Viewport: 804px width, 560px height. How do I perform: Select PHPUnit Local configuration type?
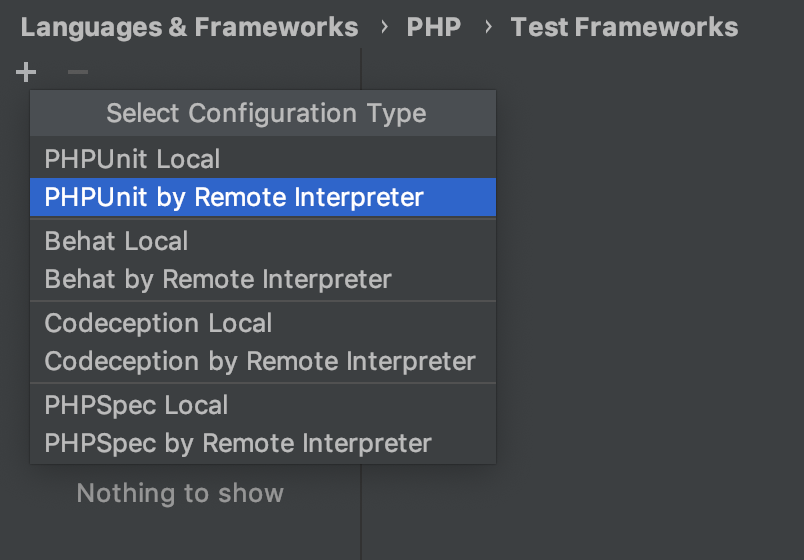132,159
